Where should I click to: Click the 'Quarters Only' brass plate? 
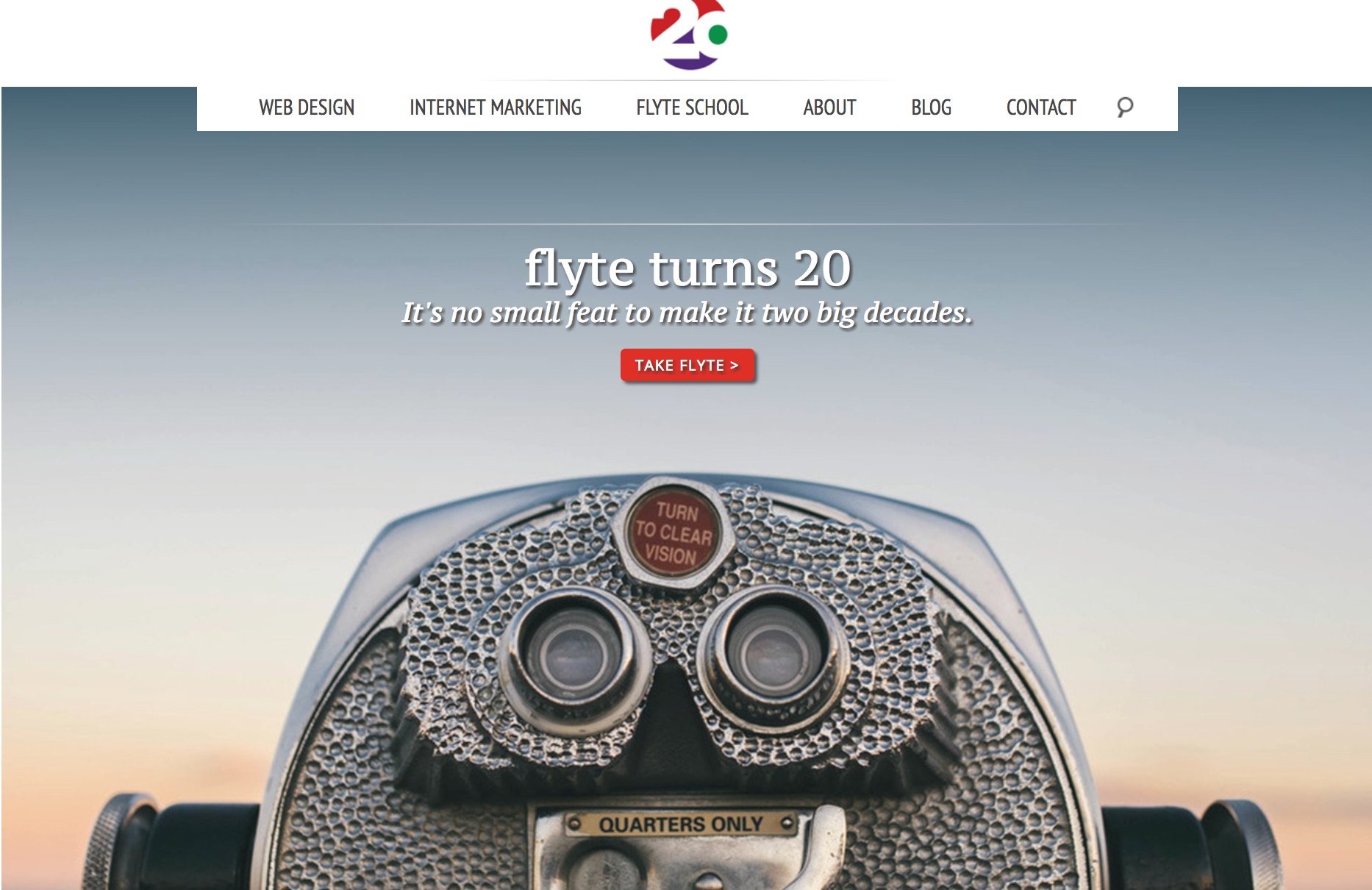coord(681,825)
